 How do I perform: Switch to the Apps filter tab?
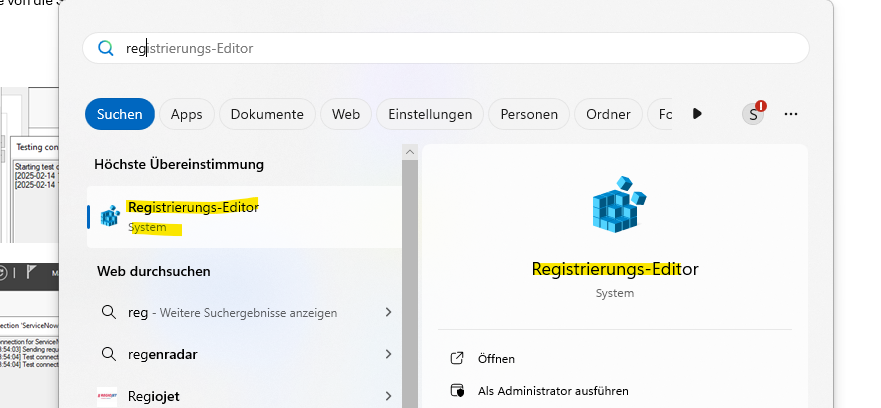pyautogui.click(x=187, y=114)
